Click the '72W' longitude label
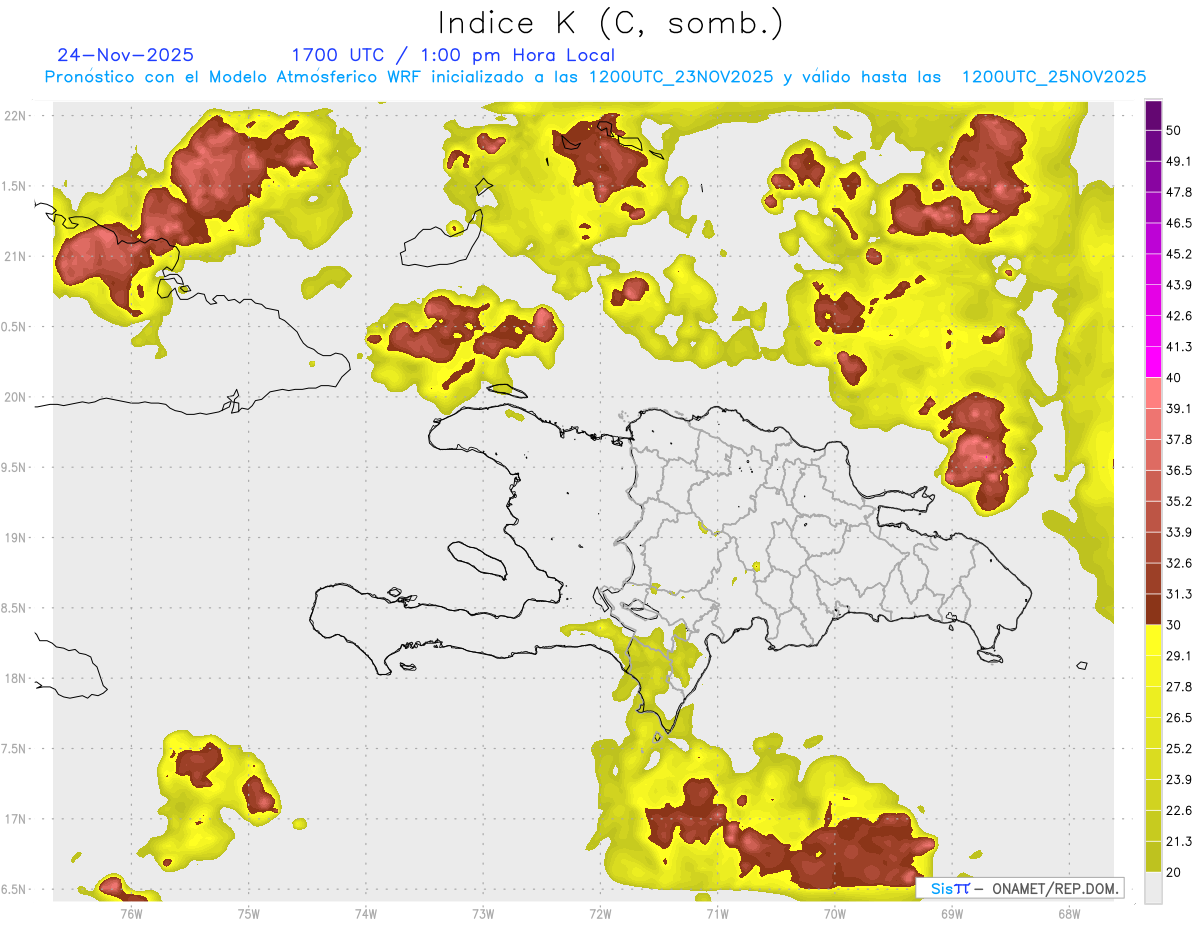Image resolution: width=1200 pixels, height=927 pixels. (600, 913)
